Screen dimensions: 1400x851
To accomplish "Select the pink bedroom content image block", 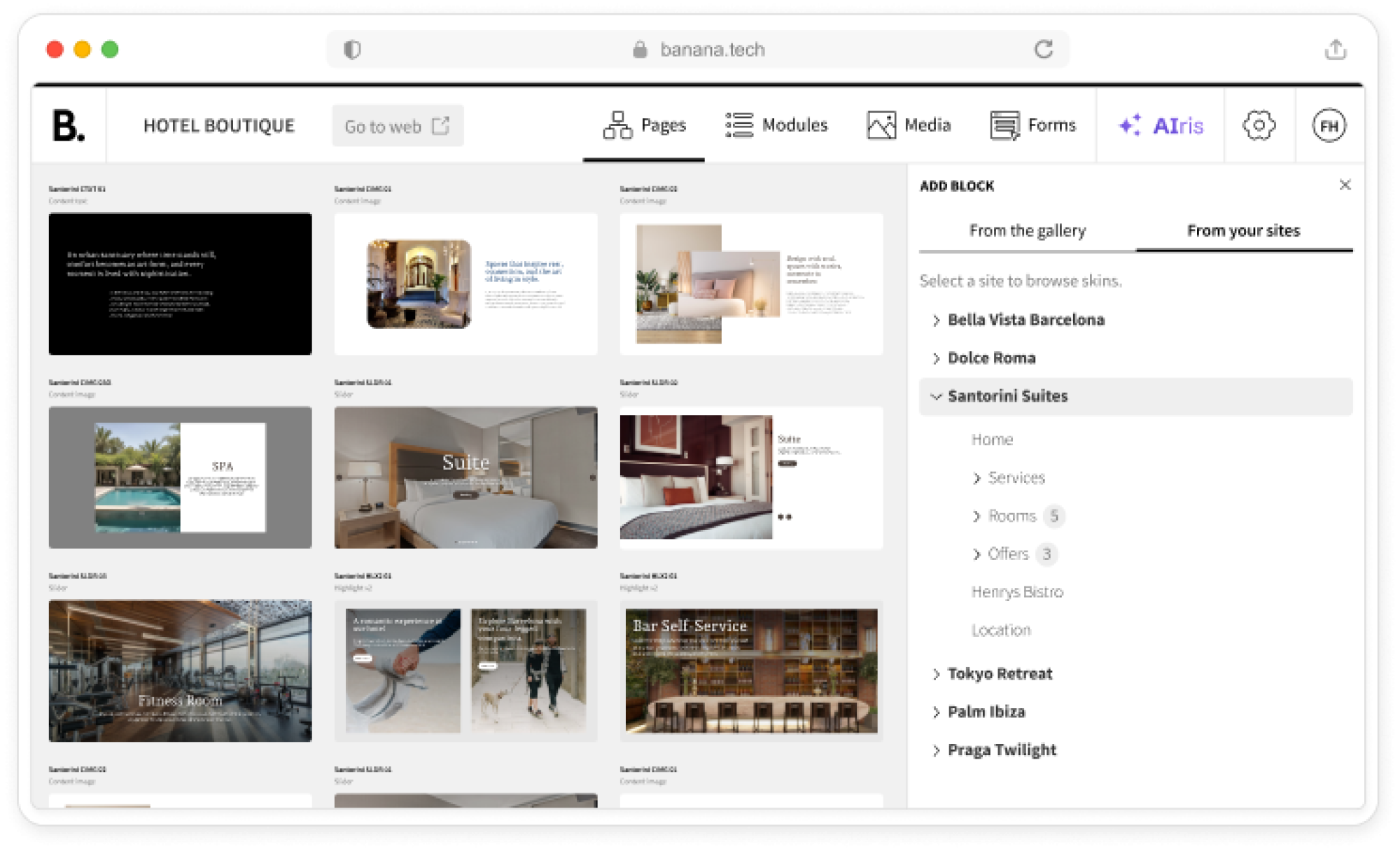I will pos(751,283).
